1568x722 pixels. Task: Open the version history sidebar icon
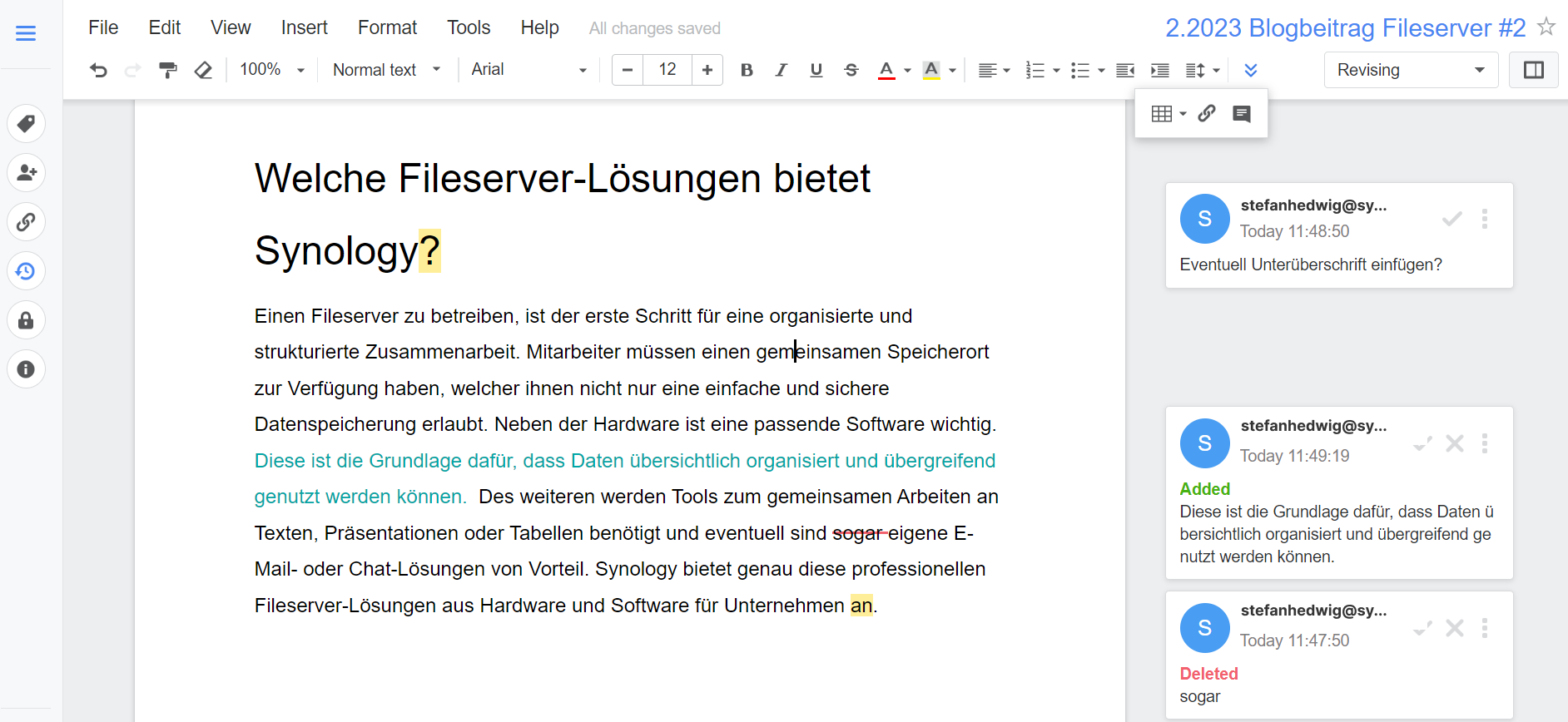pos(26,271)
